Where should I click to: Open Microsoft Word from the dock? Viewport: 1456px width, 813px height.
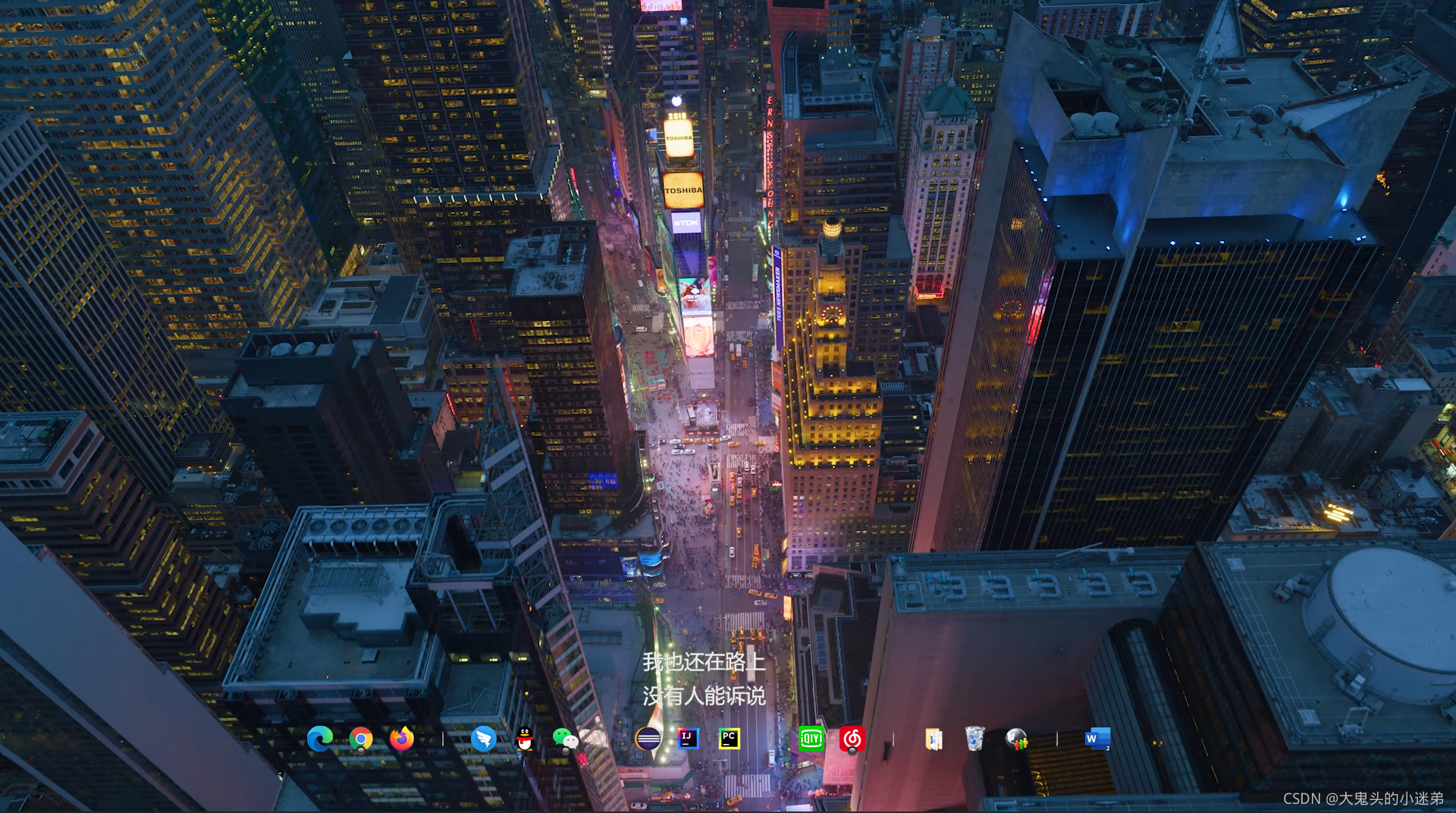point(1097,739)
